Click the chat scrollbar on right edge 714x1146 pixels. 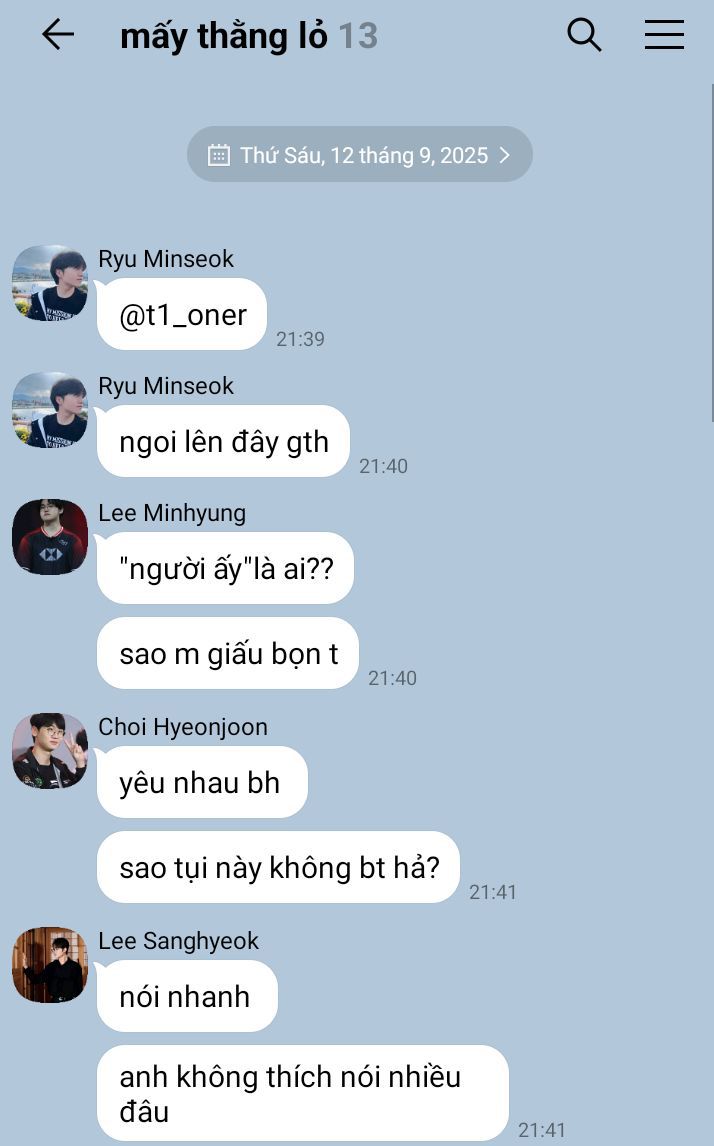pyautogui.click(x=712, y=252)
